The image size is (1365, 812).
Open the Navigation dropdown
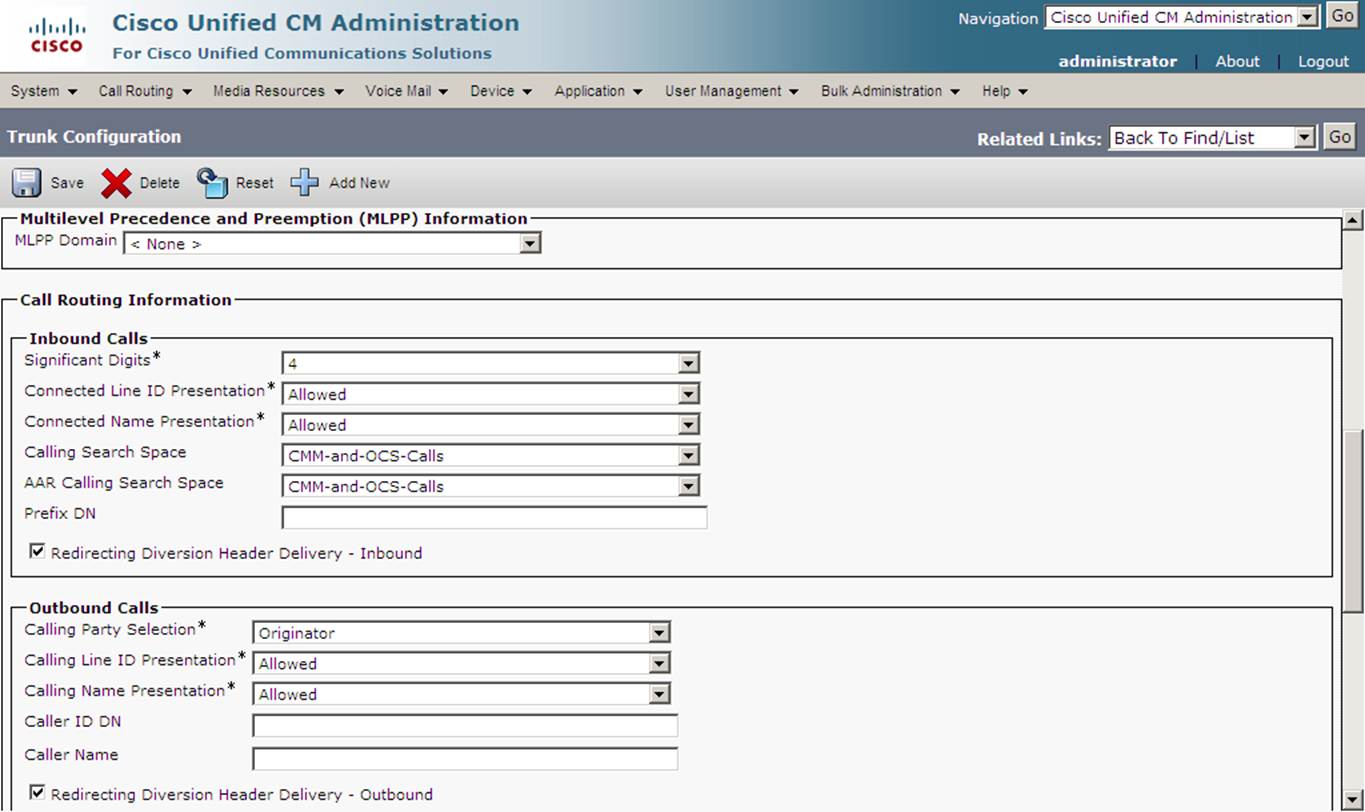tap(1182, 17)
